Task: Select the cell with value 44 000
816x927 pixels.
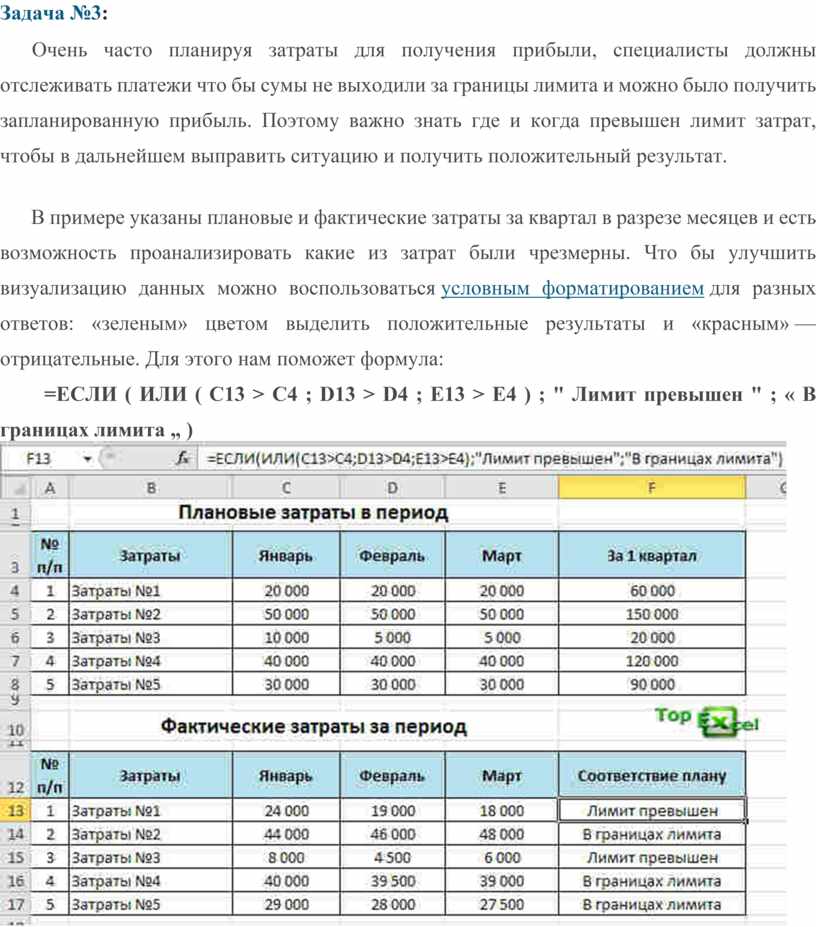Action: tap(286, 834)
